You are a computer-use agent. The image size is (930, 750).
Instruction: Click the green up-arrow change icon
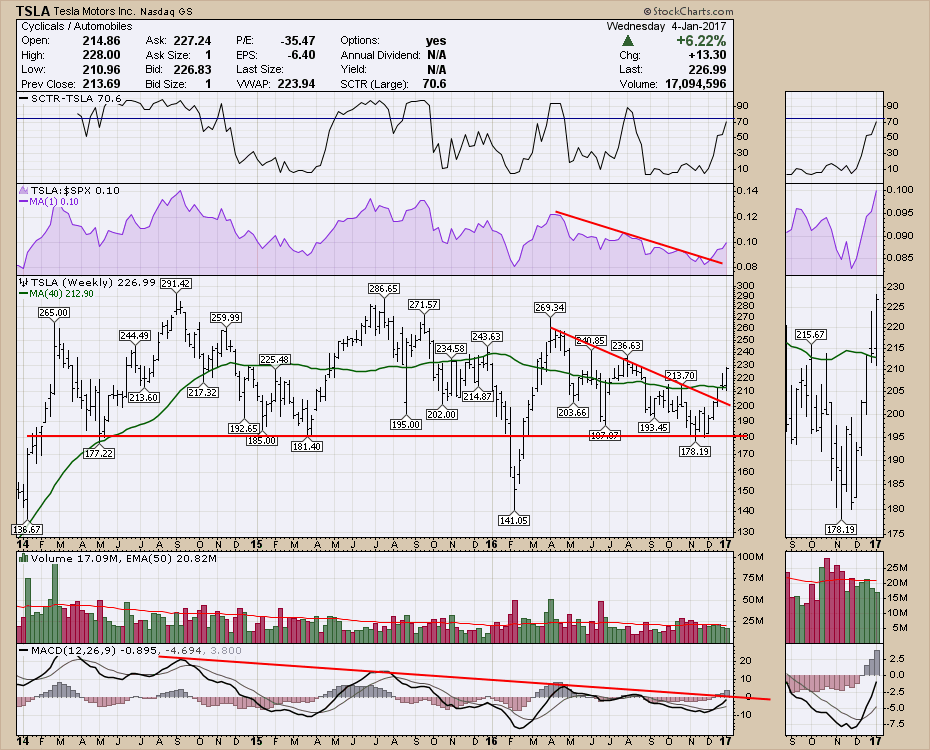[628, 41]
